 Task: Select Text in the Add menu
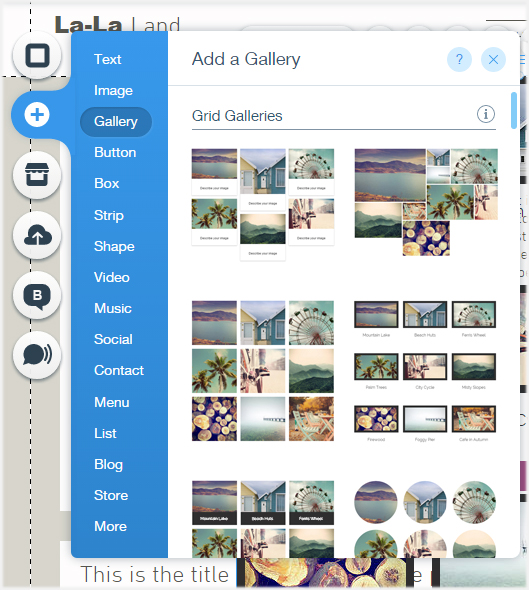click(x=108, y=59)
